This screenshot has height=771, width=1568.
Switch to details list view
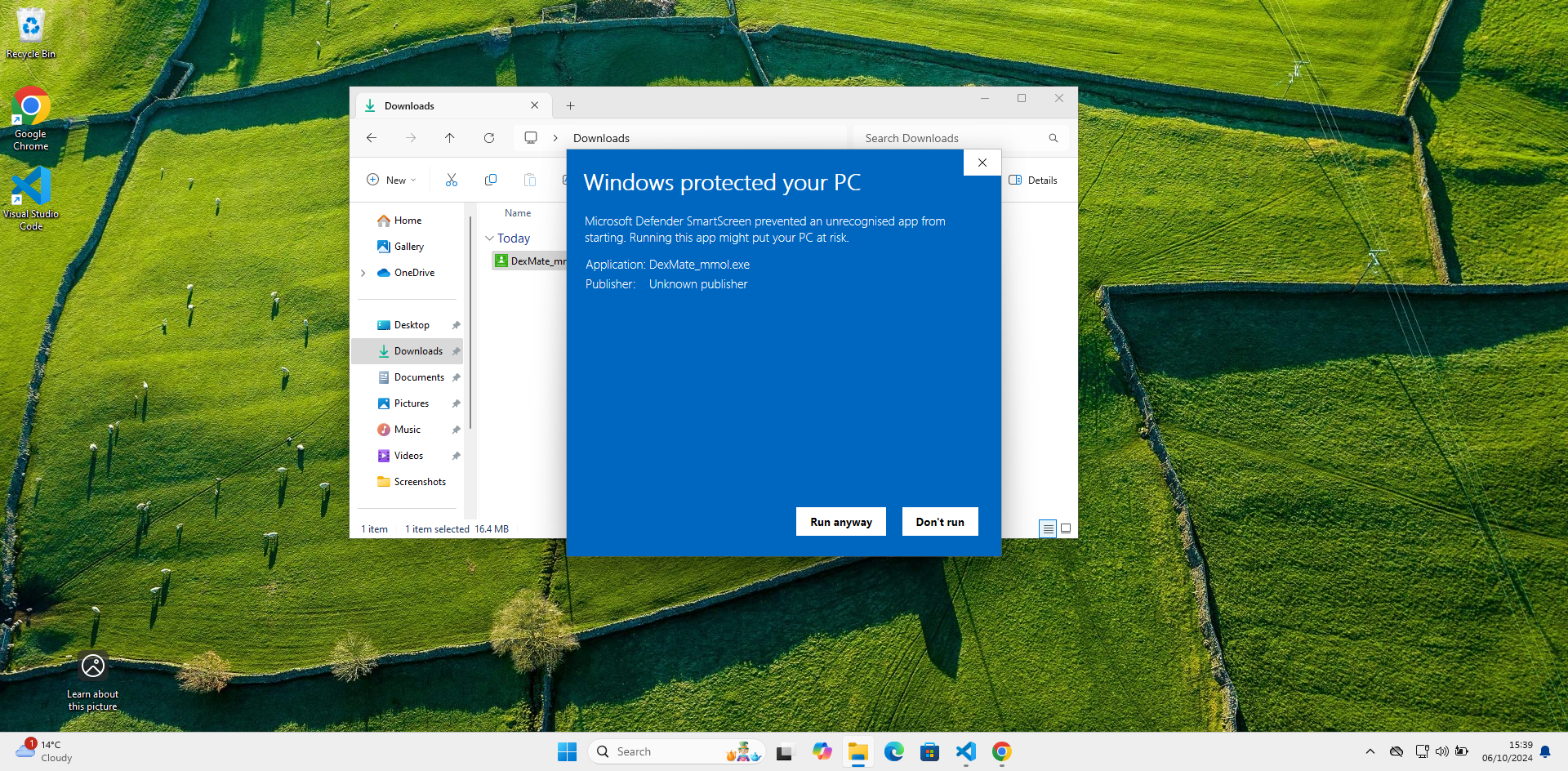1048,528
